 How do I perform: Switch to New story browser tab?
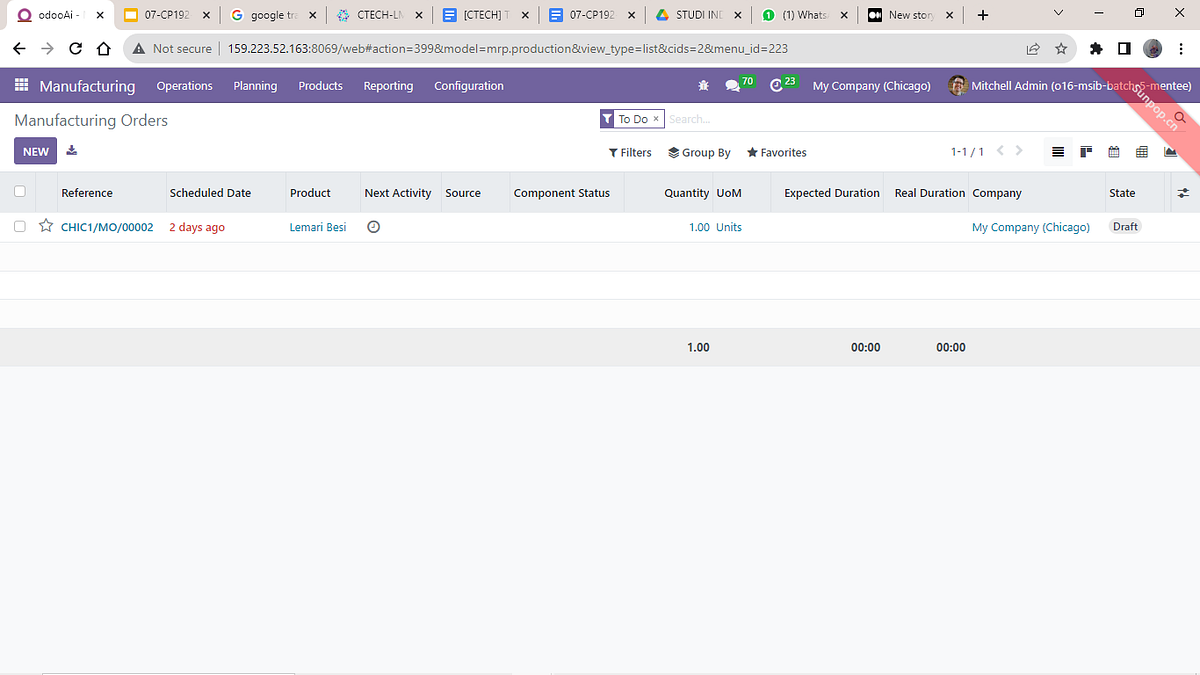tap(910, 15)
